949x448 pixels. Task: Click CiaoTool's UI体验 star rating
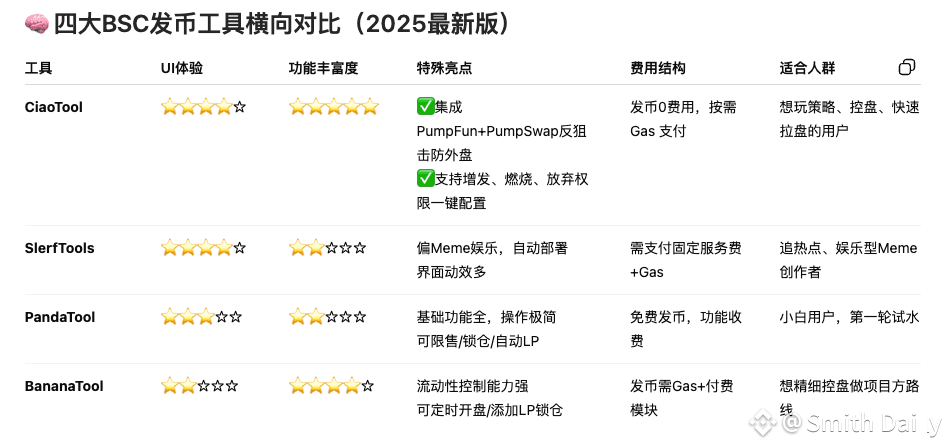pyautogui.click(x=203, y=107)
